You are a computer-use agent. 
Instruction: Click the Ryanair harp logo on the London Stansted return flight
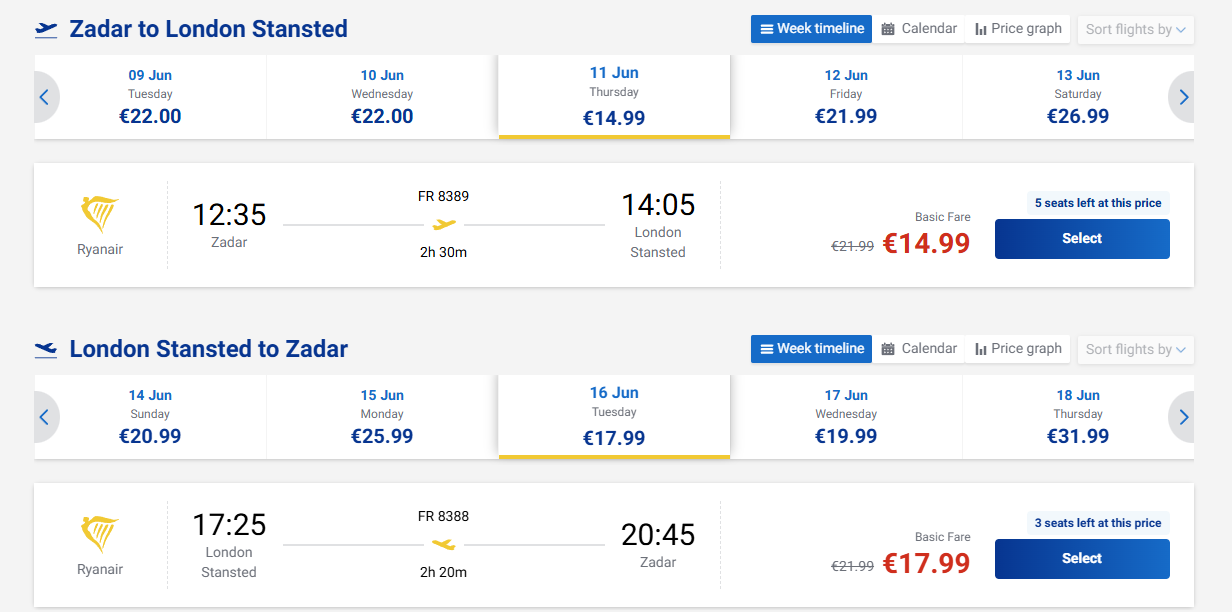[99, 534]
